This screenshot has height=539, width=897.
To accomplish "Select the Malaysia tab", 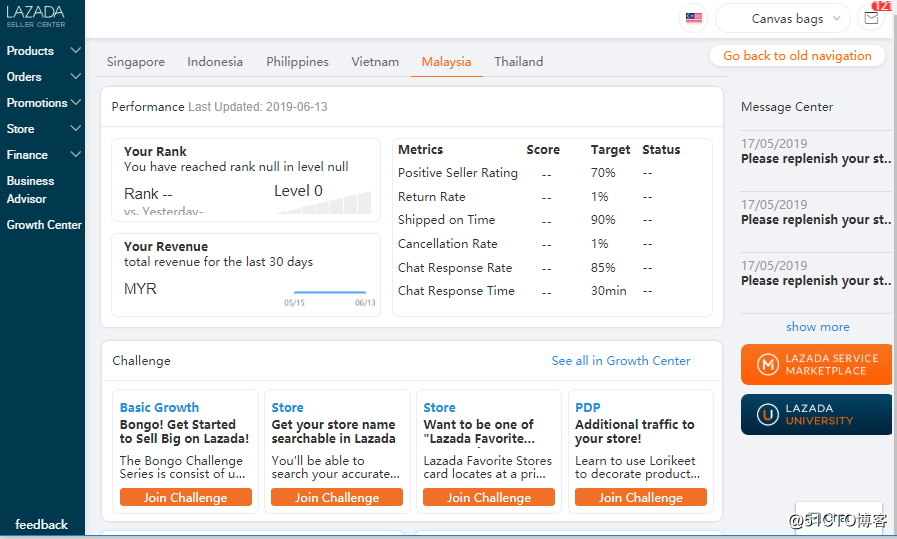I will click(446, 62).
